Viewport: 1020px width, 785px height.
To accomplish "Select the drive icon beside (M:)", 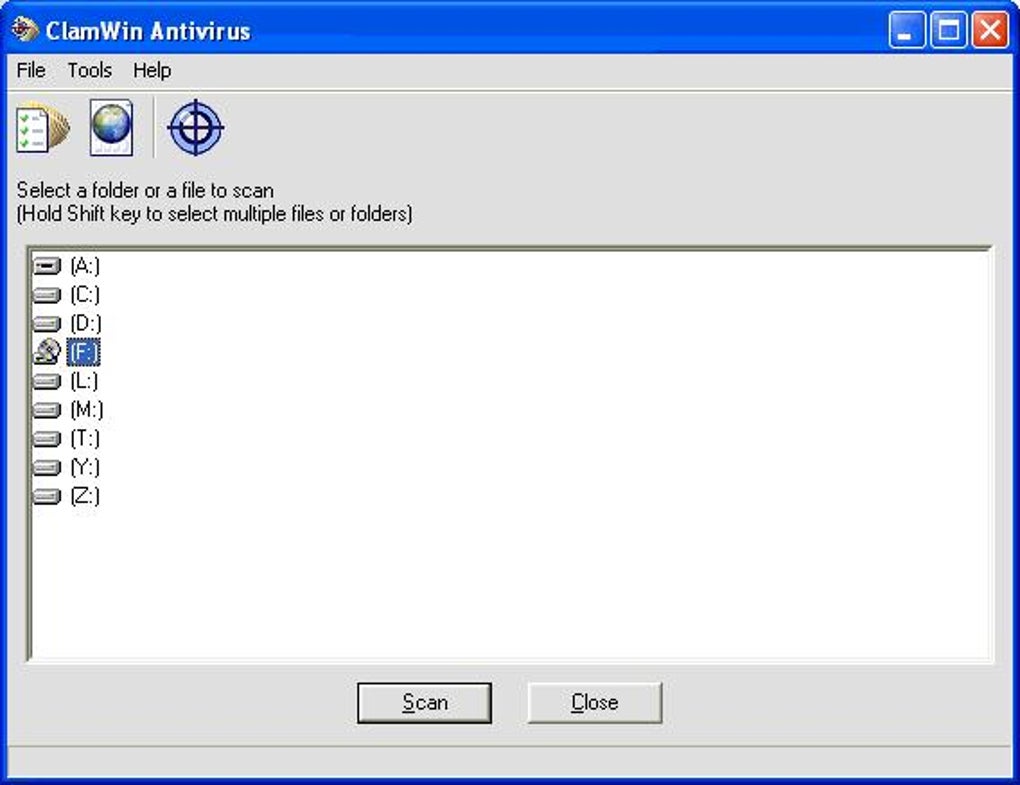I will tap(47, 410).
